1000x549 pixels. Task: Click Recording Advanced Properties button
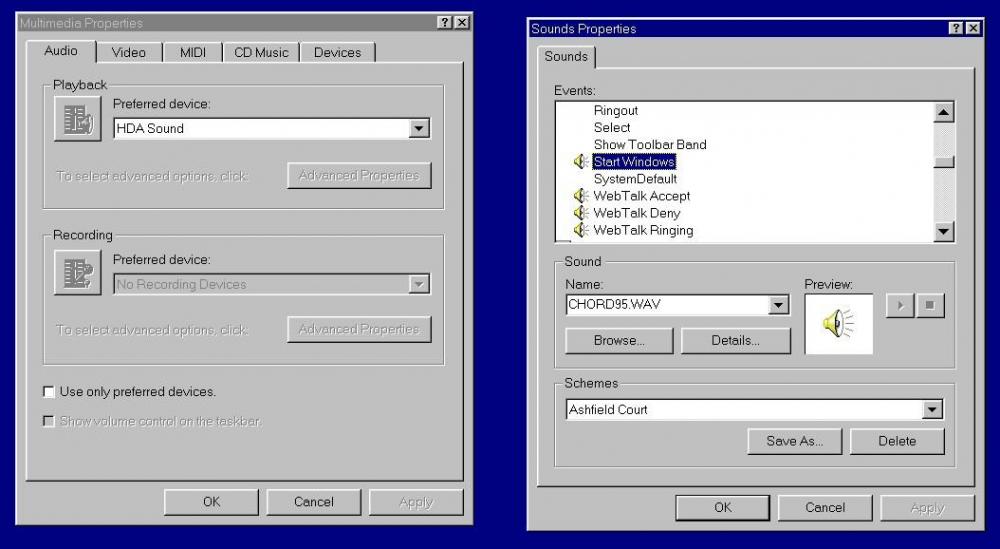(x=359, y=329)
